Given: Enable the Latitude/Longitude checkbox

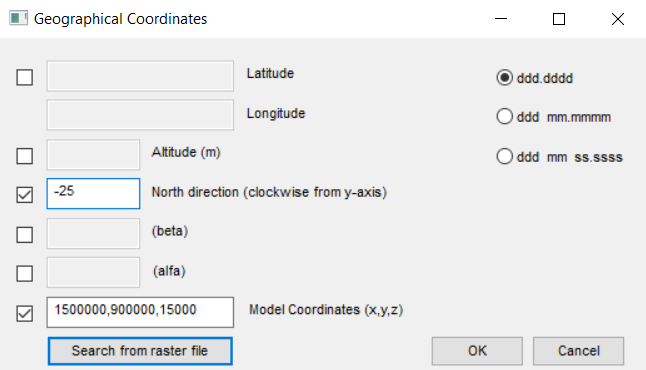Looking at the screenshot, I should point(25,77).
